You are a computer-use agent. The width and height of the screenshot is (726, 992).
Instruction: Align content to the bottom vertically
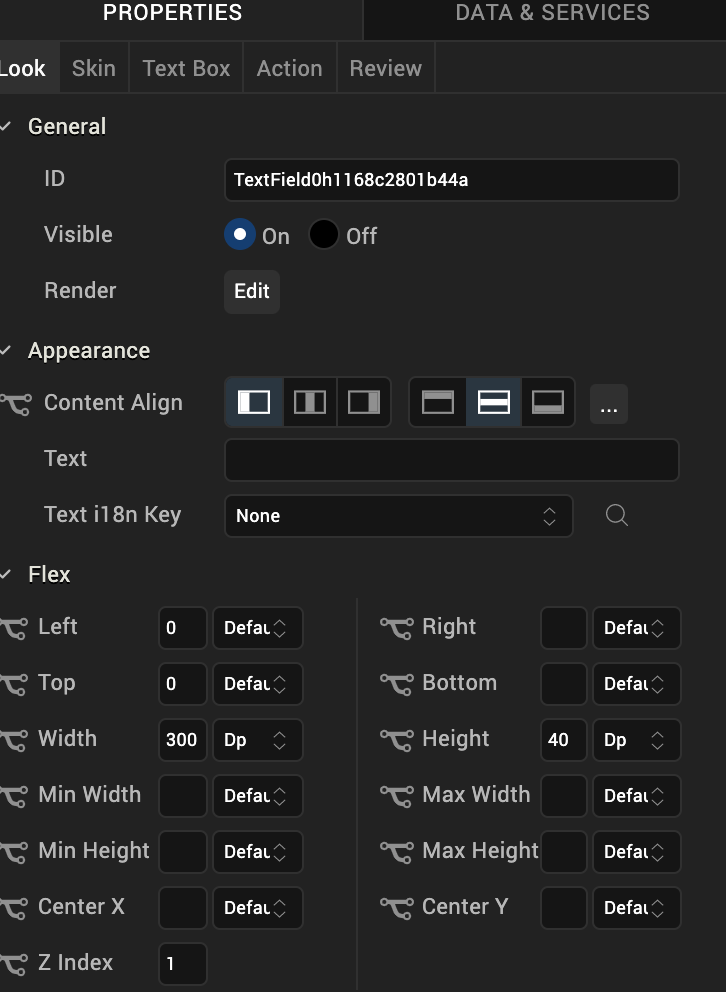tap(548, 402)
